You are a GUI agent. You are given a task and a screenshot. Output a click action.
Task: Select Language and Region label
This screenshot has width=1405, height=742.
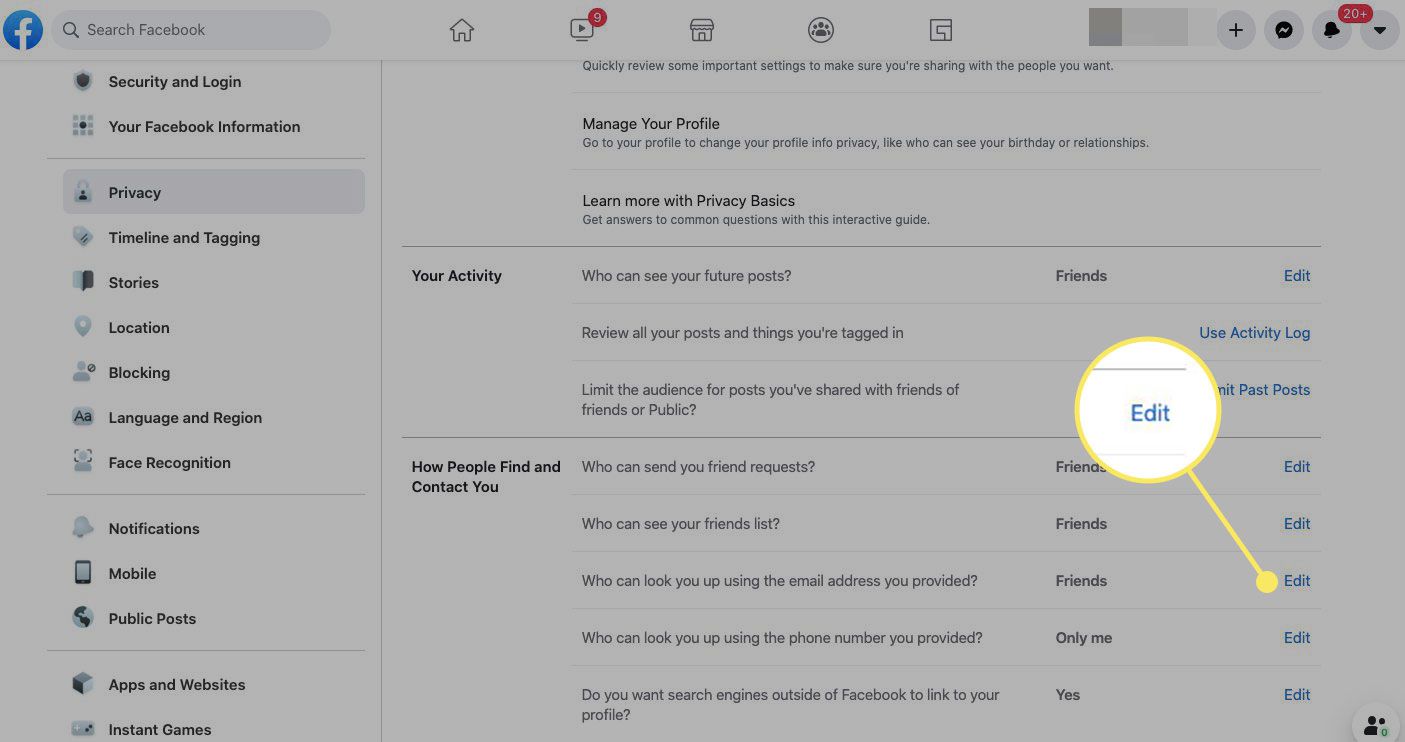click(185, 418)
